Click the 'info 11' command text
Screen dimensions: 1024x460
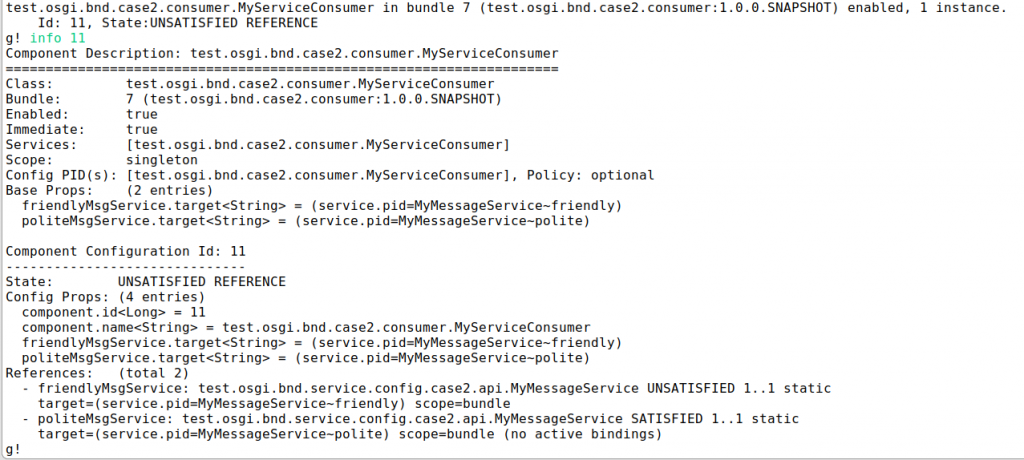point(57,38)
